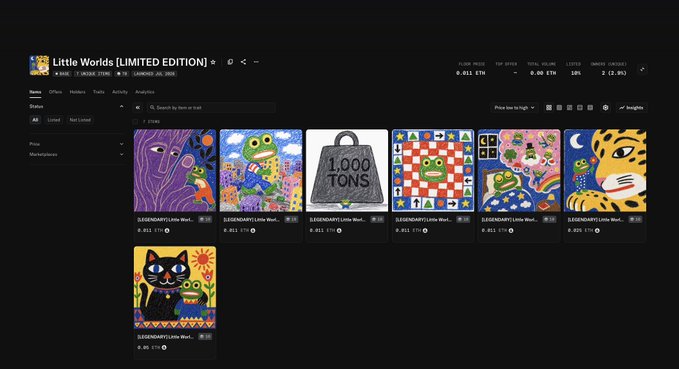679x369 pixels.
Task: Click the Floor Price 0.011 ETH stat
Action: coord(471,69)
